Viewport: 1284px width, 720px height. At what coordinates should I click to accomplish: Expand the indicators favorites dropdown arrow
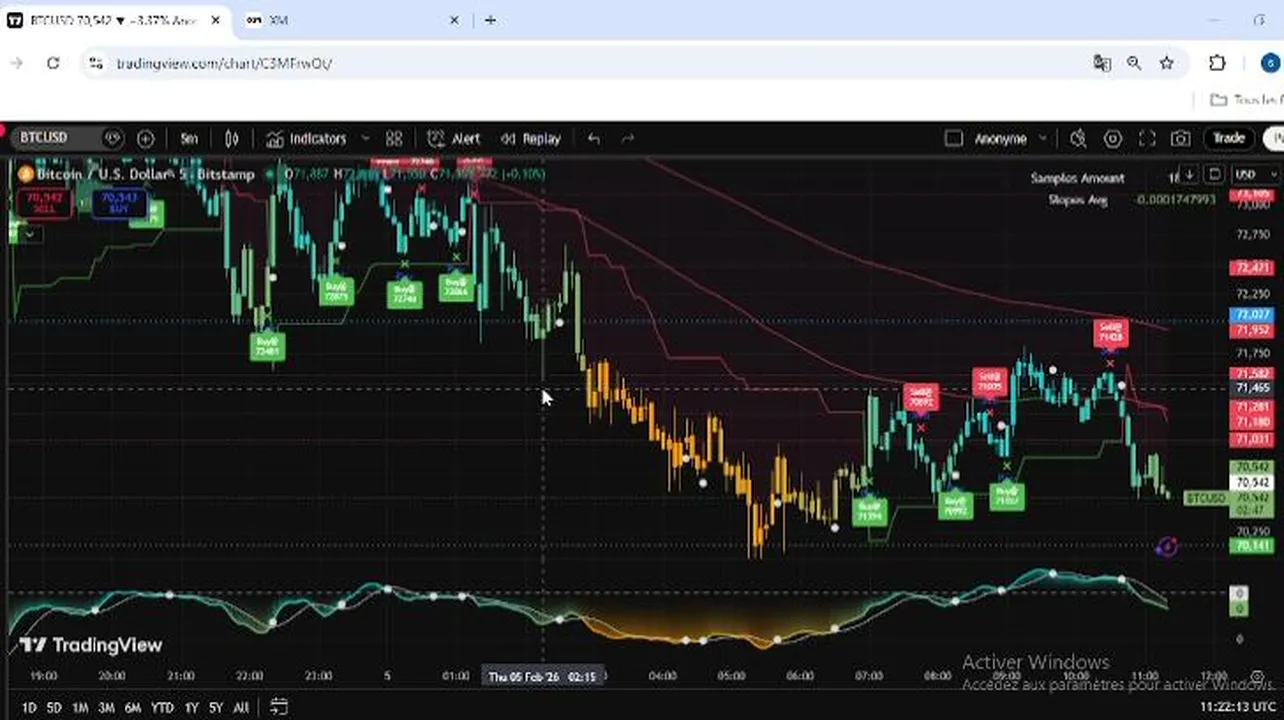pyautogui.click(x=365, y=139)
